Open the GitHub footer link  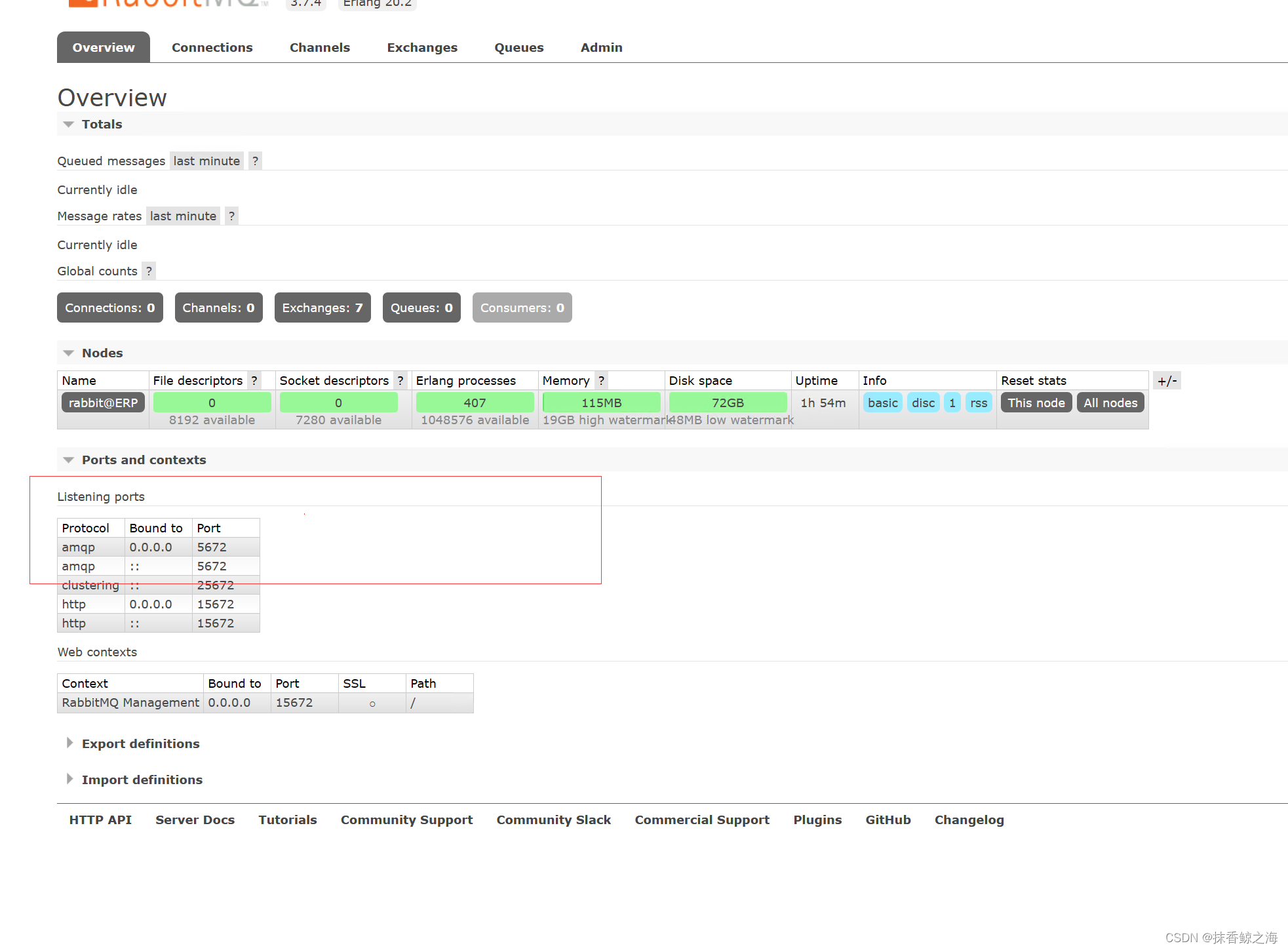click(888, 820)
